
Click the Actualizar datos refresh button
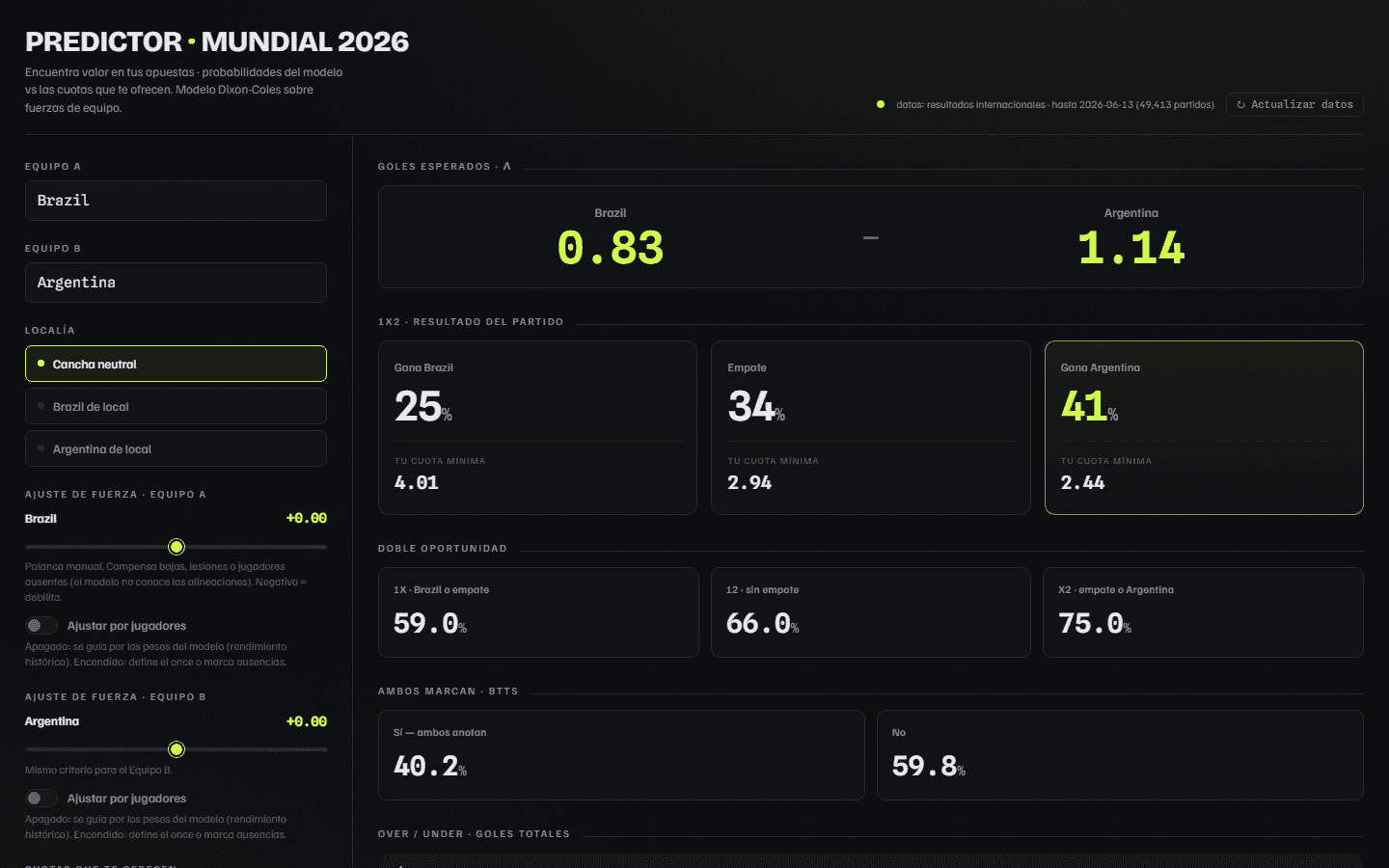point(1294,104)
